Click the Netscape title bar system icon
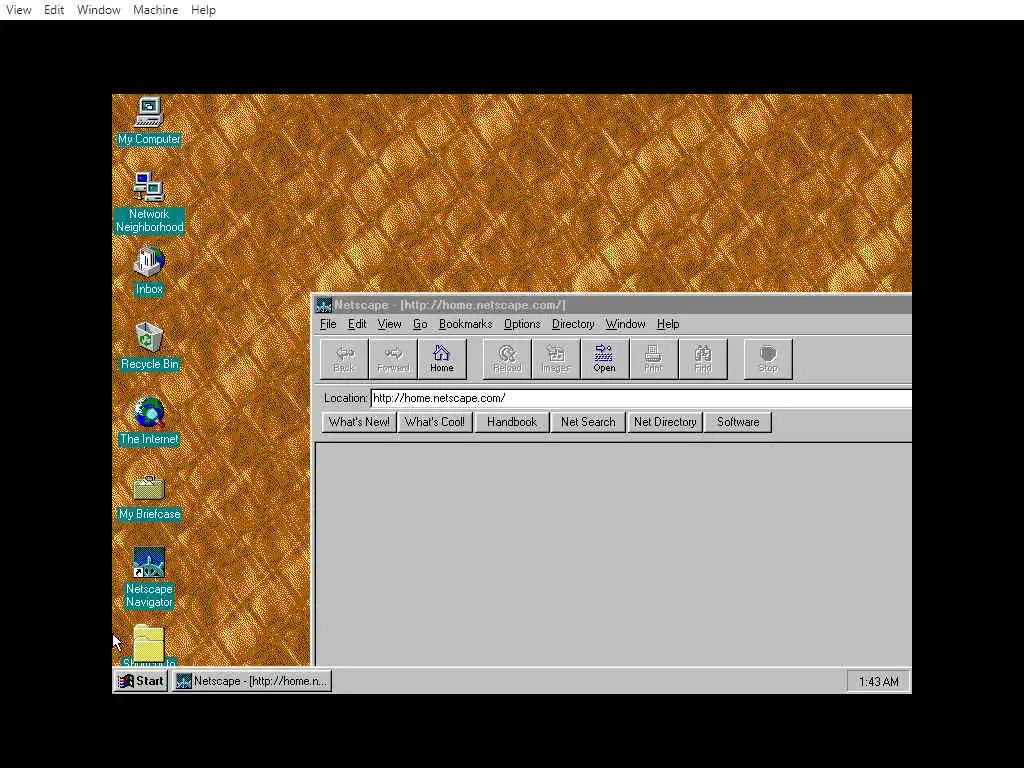The height and width of the screenshot is (768, 1024). click(323, 305)
